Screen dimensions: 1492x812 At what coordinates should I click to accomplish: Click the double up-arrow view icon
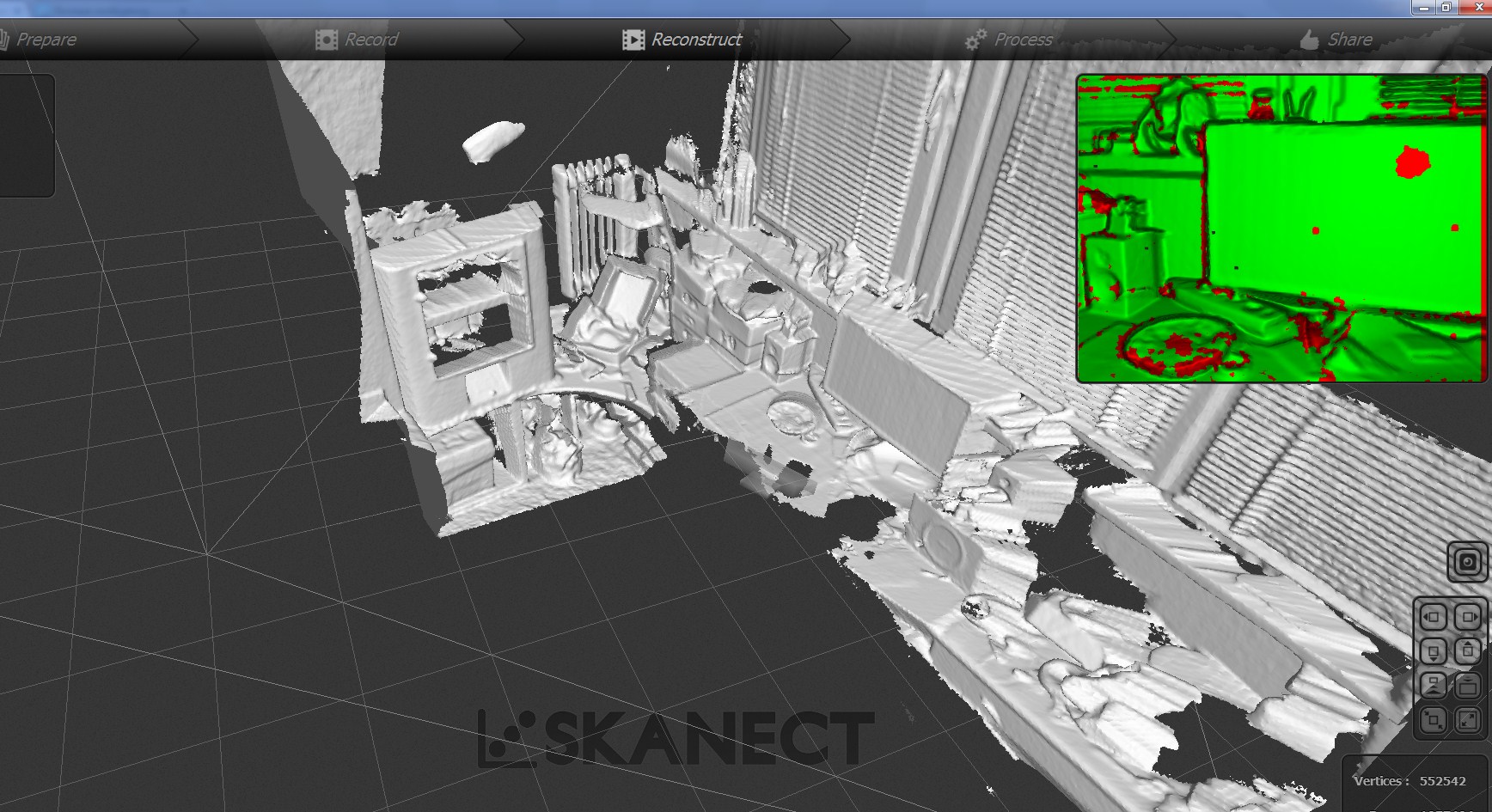coord(1433,686)
